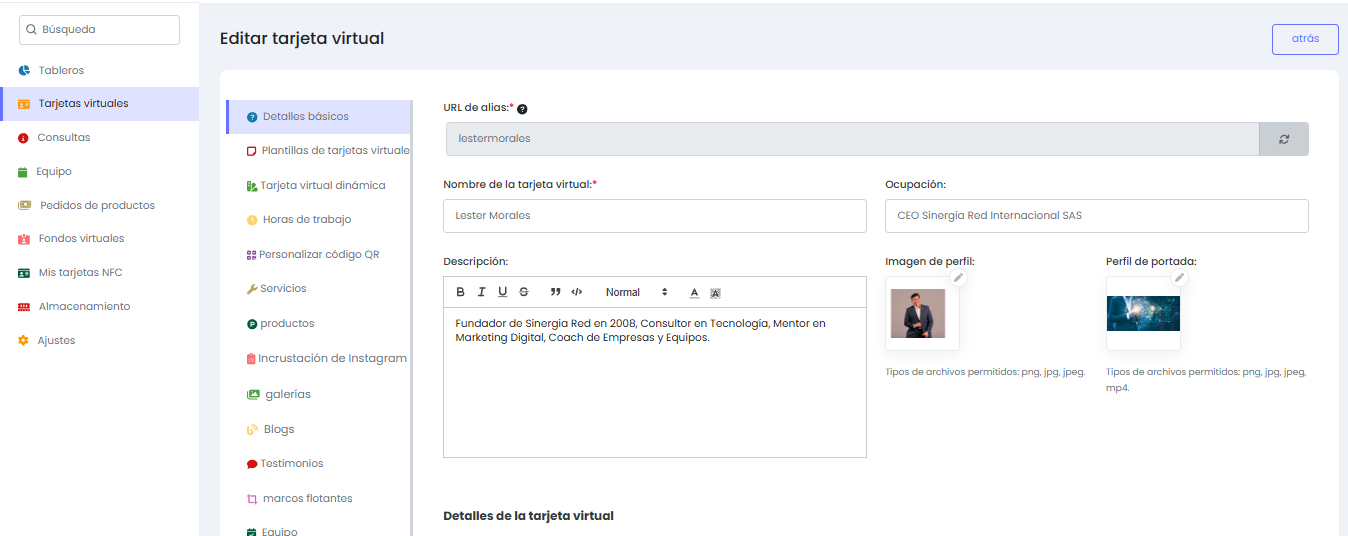Toggle underline formatting in the editor
This screenshot has height=536, width=1348.
pos(502,292)
